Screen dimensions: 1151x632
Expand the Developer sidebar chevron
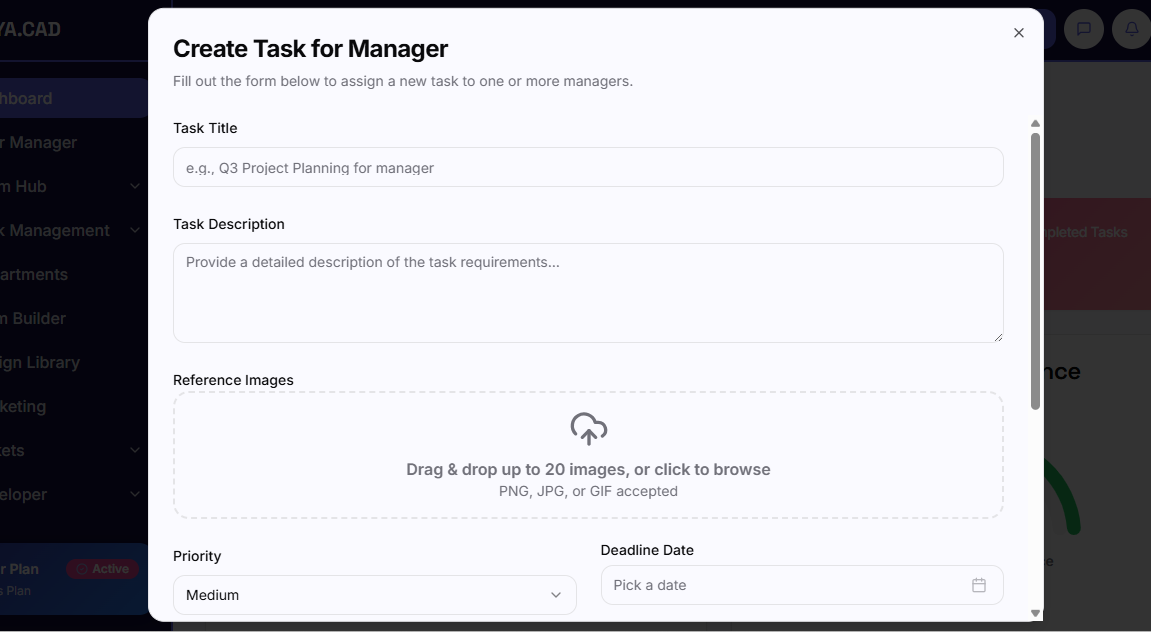click(x=135, y=494)
